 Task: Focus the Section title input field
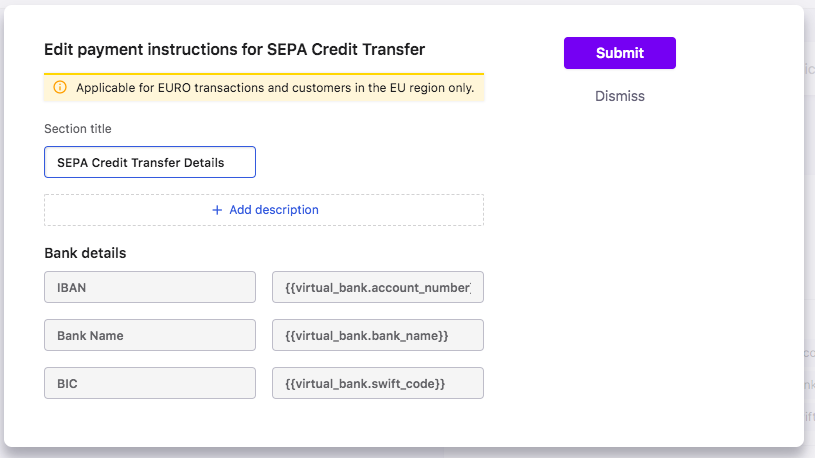[x=150, y=162]
